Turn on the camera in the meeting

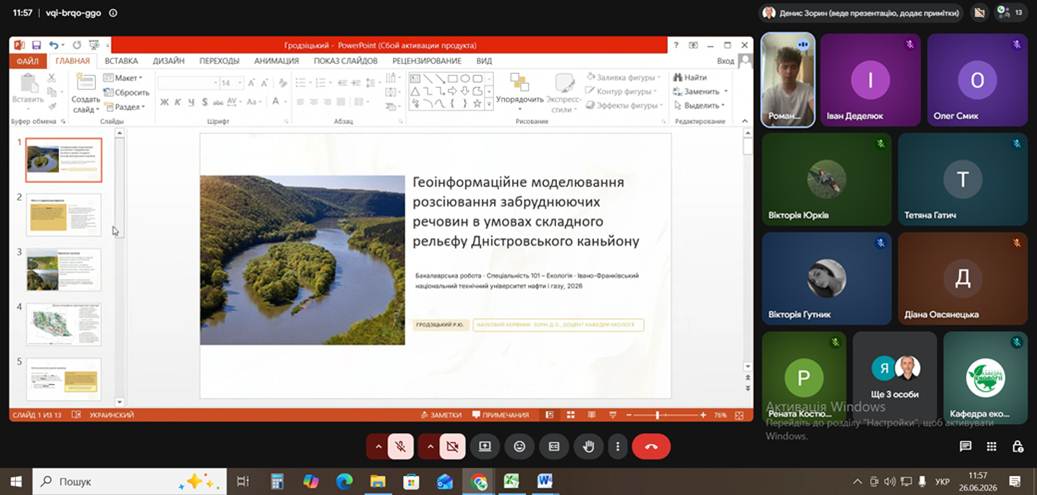(x=452, y=447)
